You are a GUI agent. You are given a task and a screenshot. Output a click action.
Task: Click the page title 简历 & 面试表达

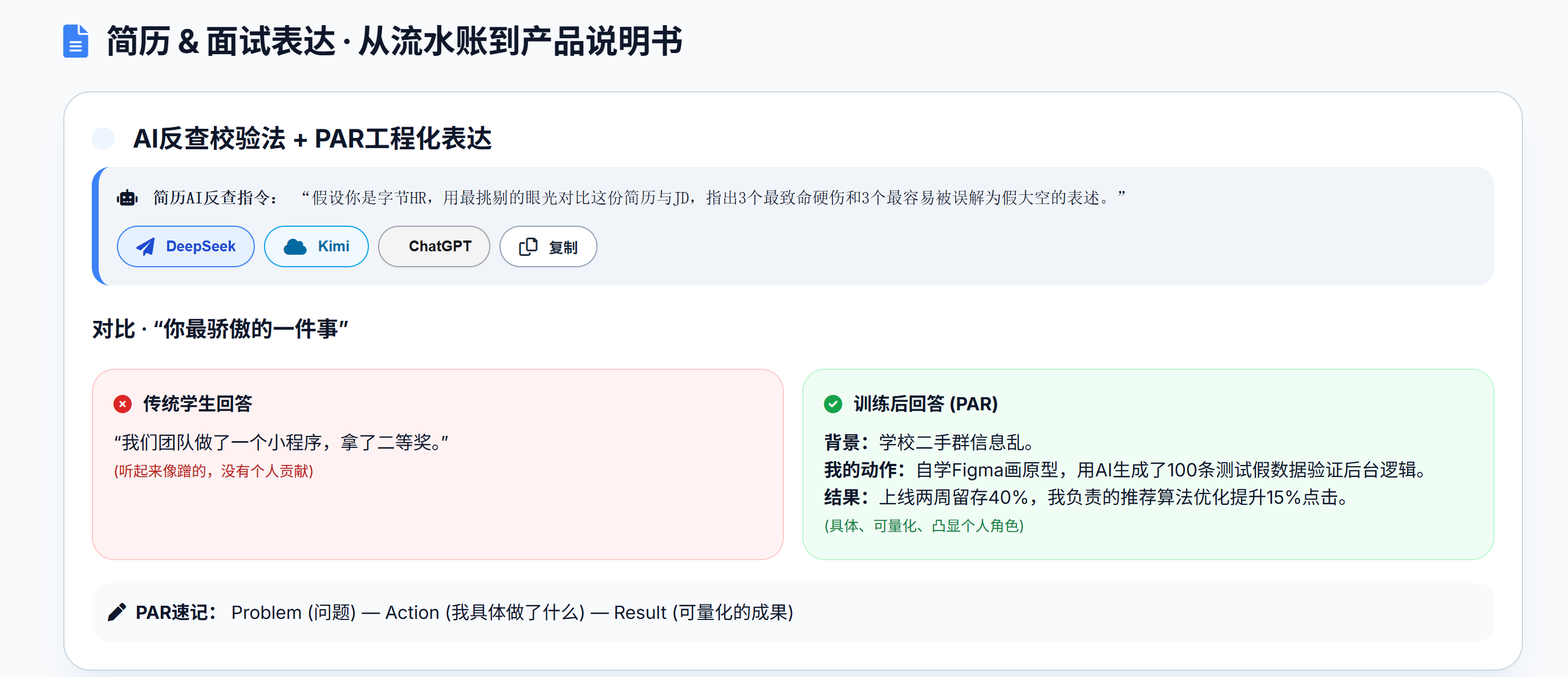pos(394,42)
